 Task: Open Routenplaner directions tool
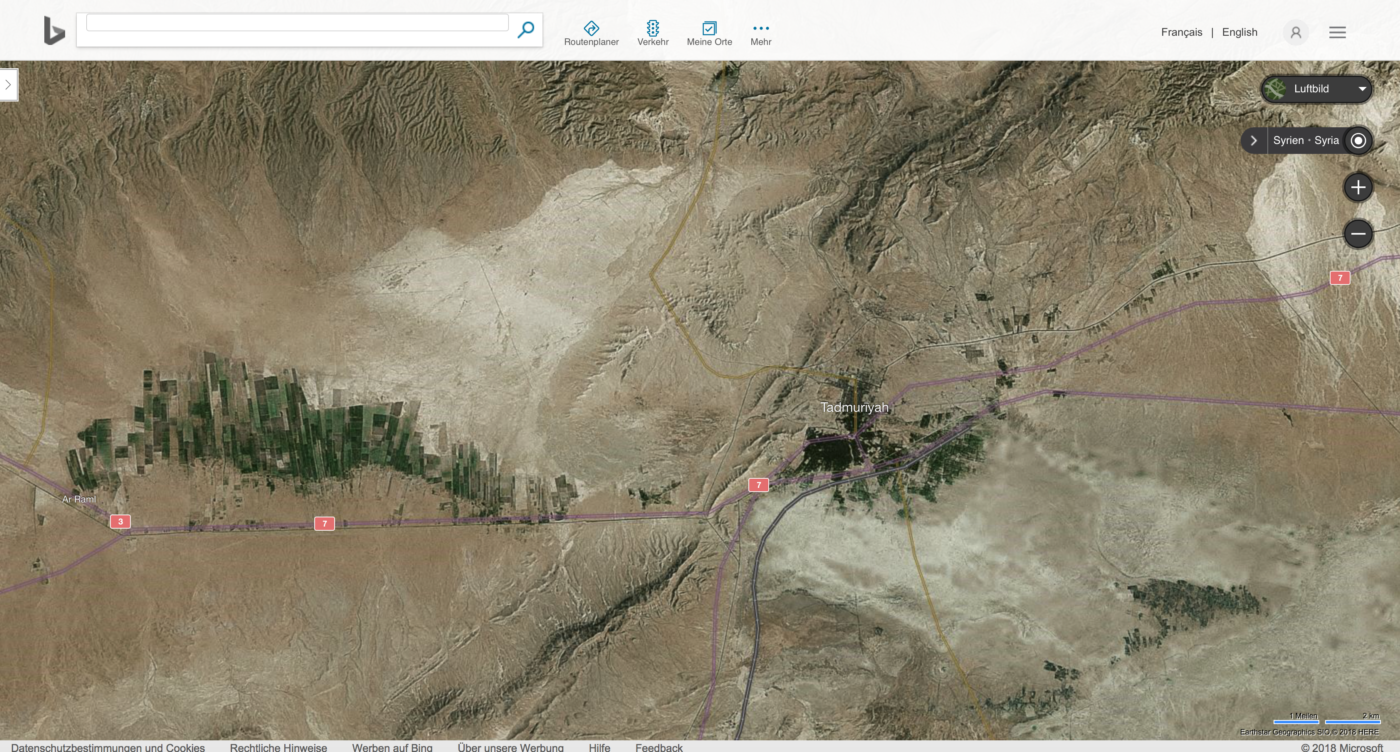(591, 33)
